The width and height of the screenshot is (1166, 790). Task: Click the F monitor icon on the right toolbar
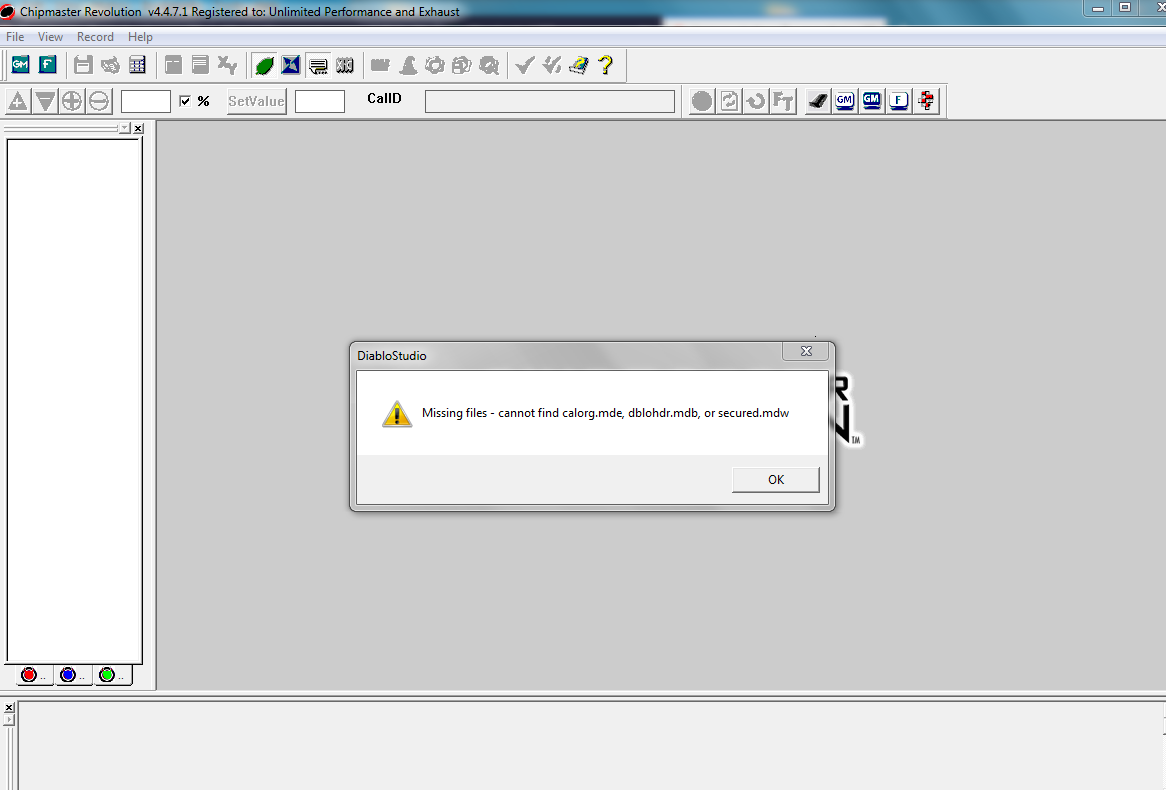pyautogui.click(x=898, y=100)
